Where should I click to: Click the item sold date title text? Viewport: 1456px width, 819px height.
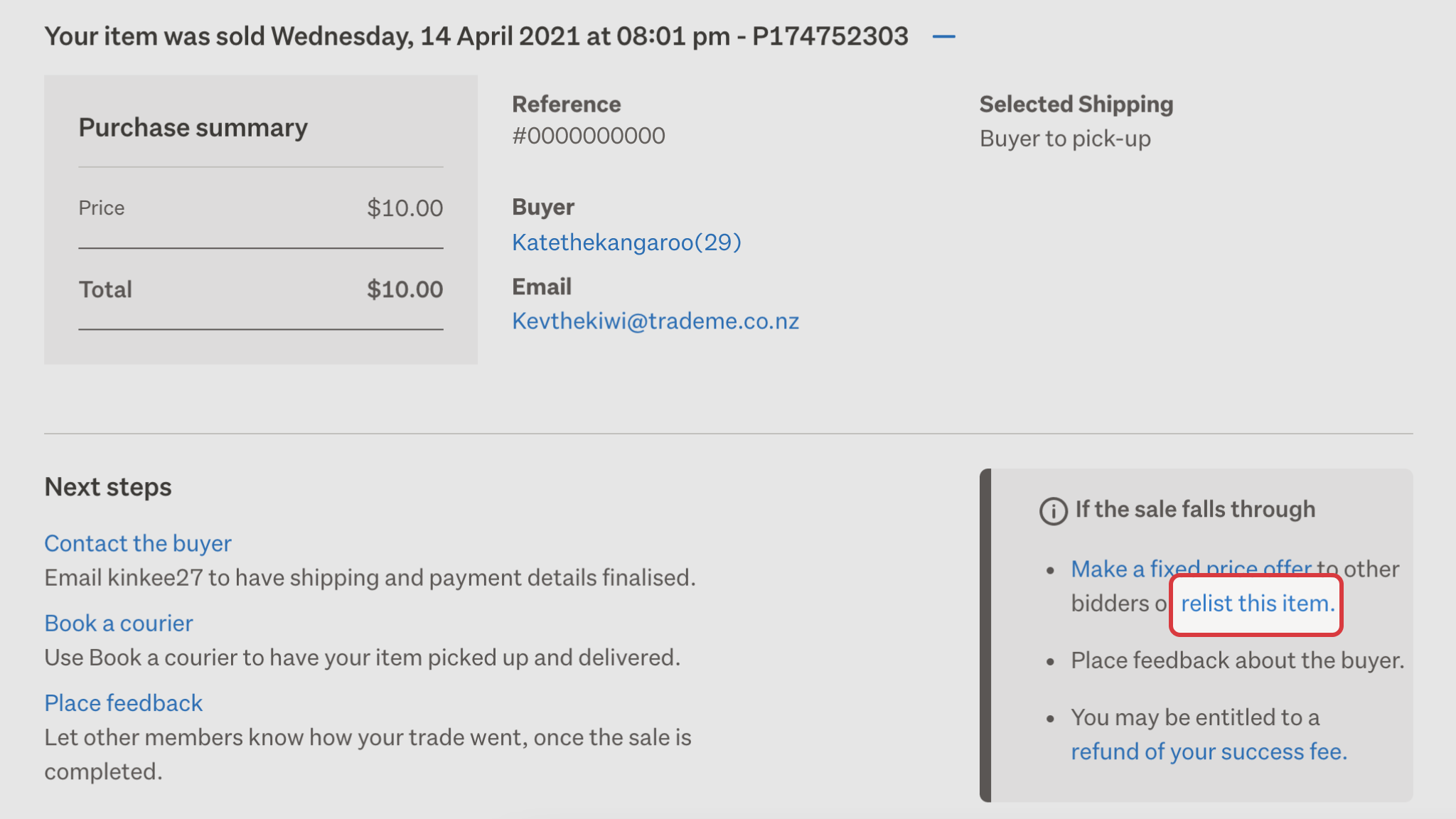[476, 36]
